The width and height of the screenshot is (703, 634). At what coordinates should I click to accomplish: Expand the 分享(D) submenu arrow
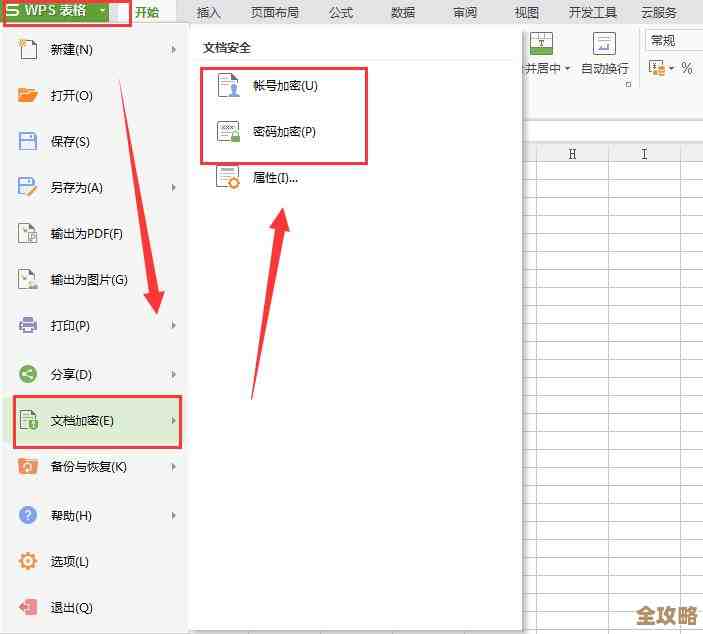(174, 374)
